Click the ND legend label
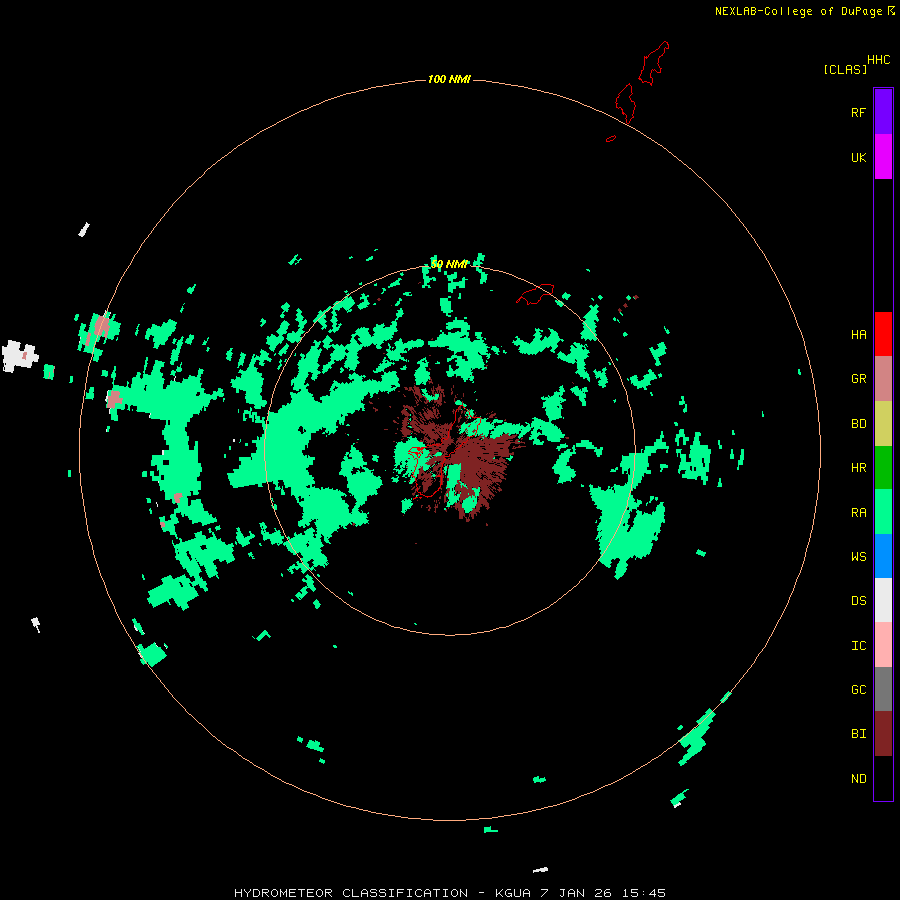This screenshot has width=900, height=900. point(858,779)
